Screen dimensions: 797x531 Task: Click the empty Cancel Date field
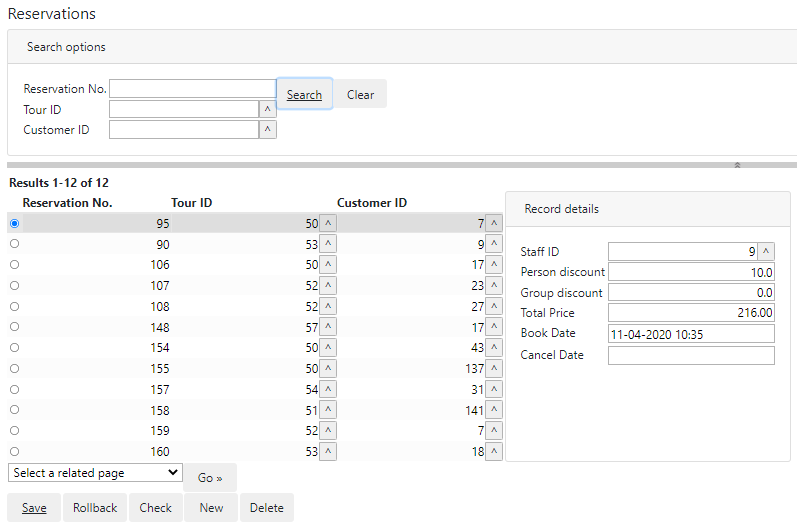click(x=691, y=355)
